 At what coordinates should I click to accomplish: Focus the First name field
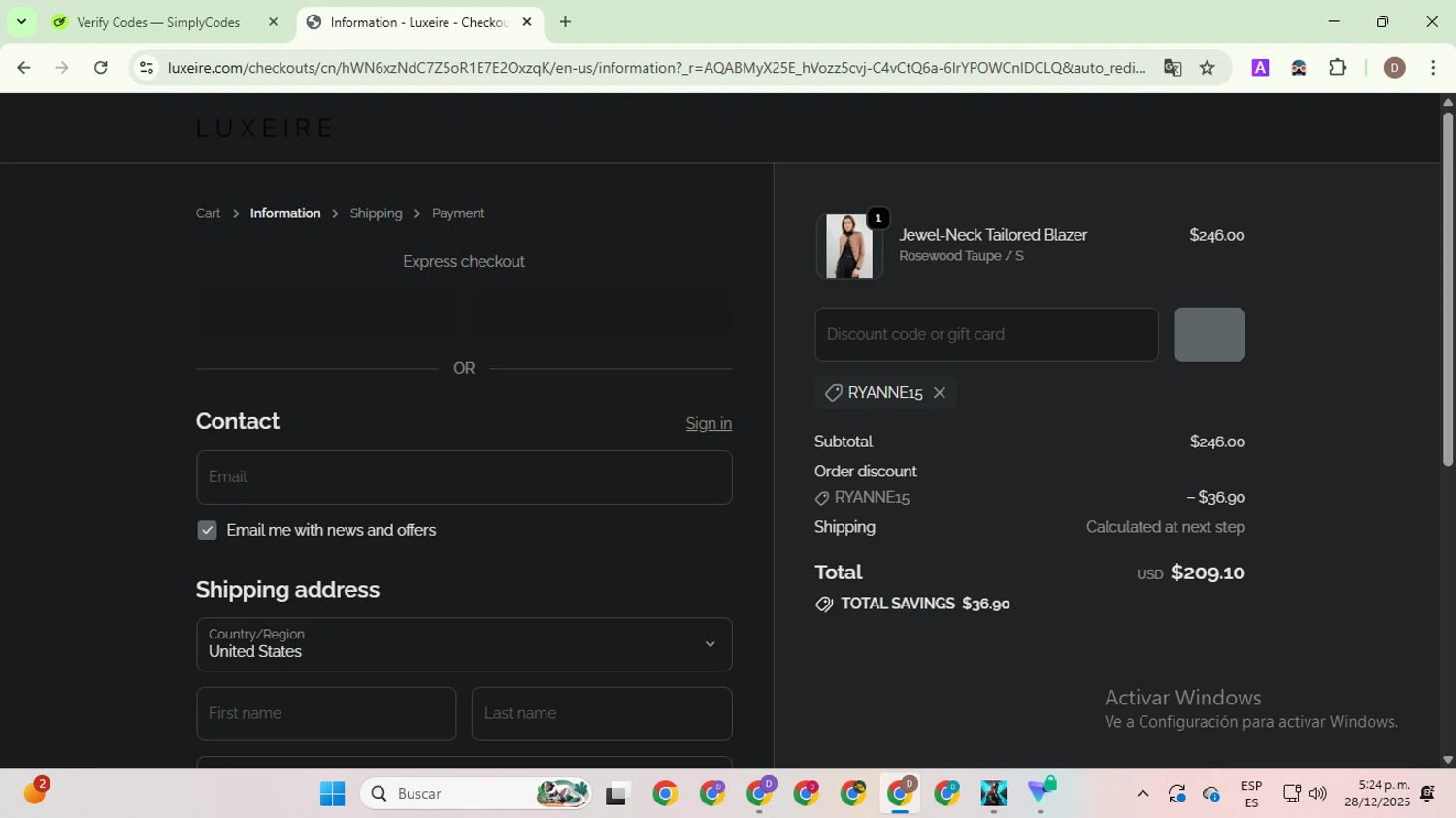[326, 714]
